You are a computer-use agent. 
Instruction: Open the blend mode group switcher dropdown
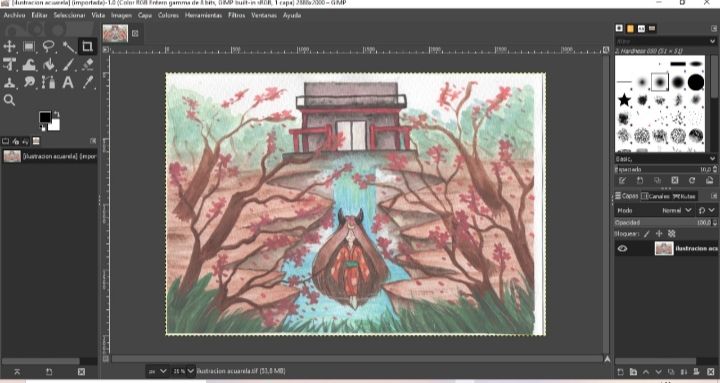tap(706, 210)
